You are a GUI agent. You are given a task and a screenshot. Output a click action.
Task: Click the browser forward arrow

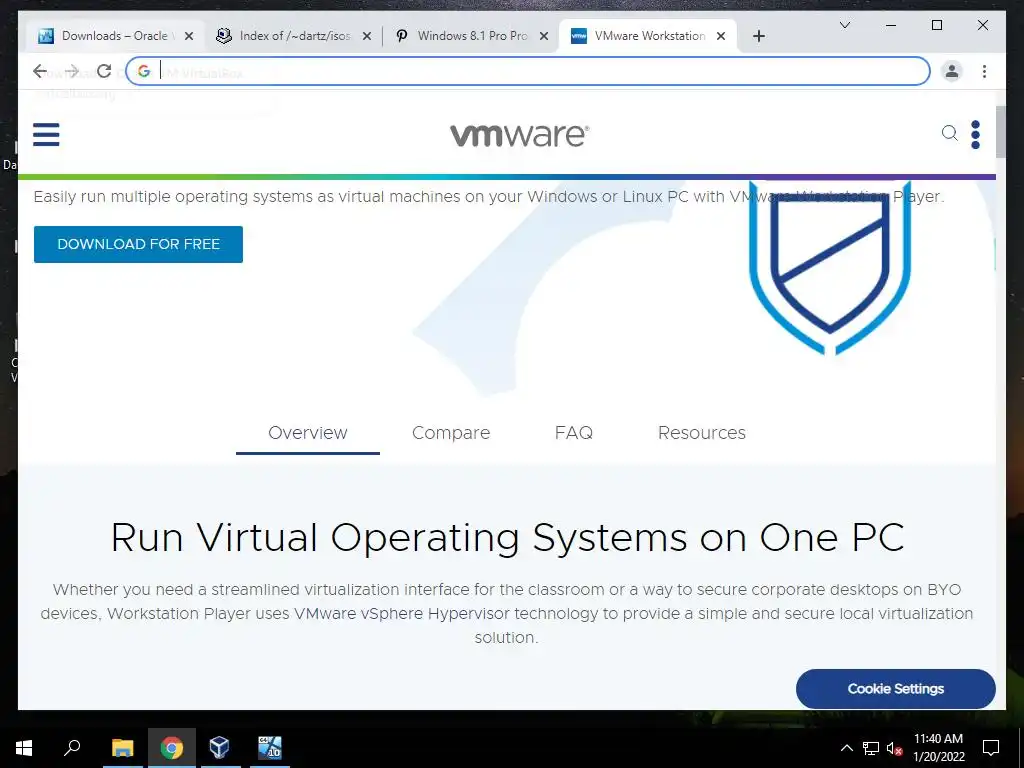pos(72,71)
